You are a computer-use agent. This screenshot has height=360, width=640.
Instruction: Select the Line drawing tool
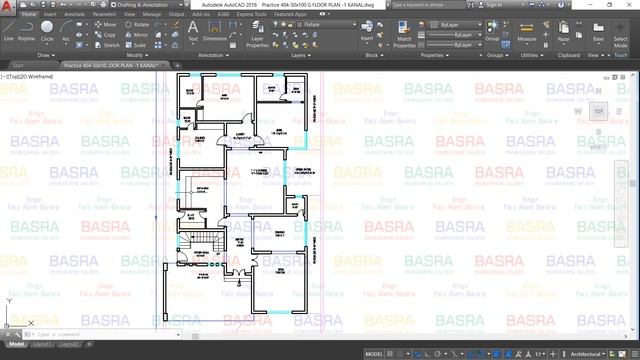coord(9,31)
